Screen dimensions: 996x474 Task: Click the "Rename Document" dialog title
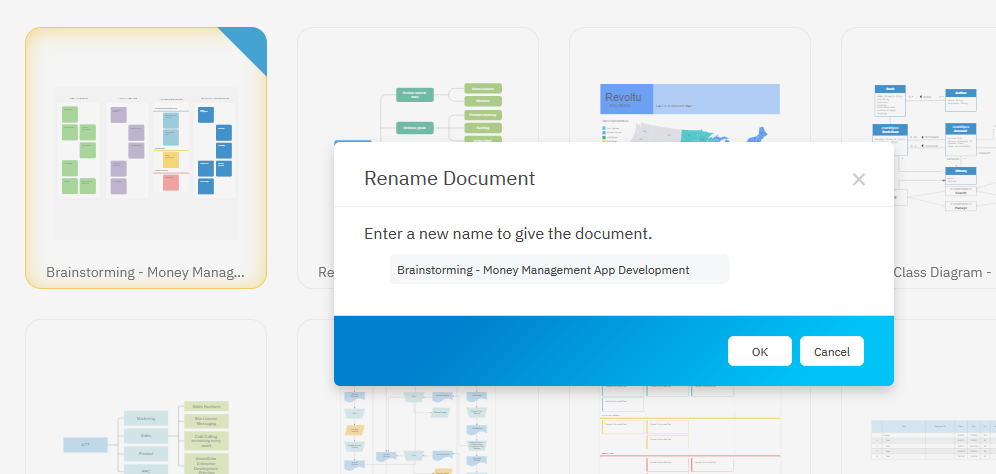pyautogui.click(x=449, y=179)
